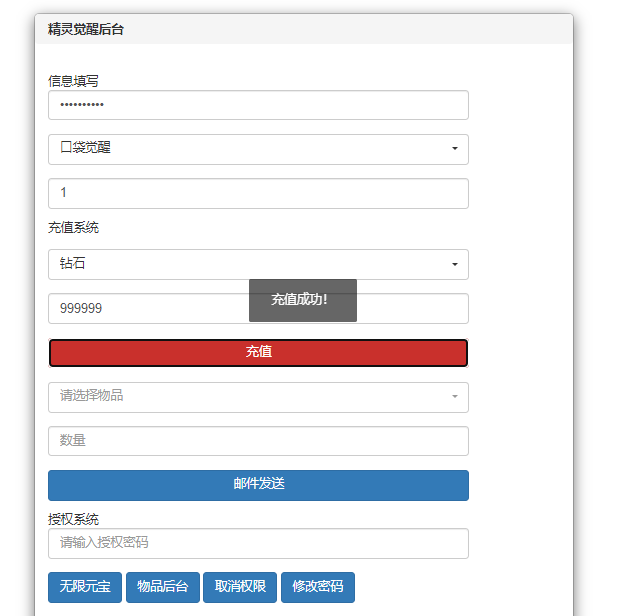Click the 取消权限 button

click(240, 587)
